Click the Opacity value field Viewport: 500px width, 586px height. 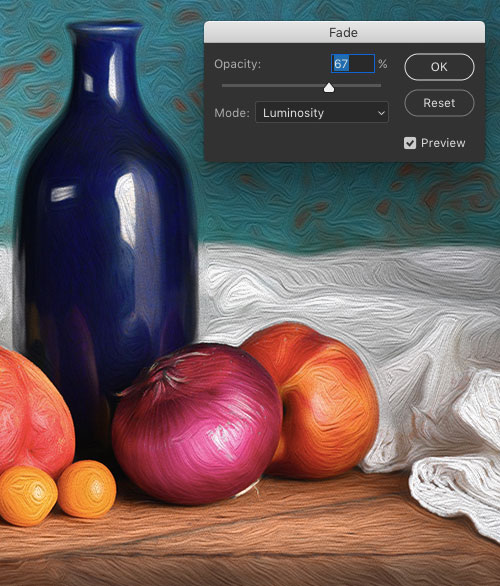coord(353,64)
